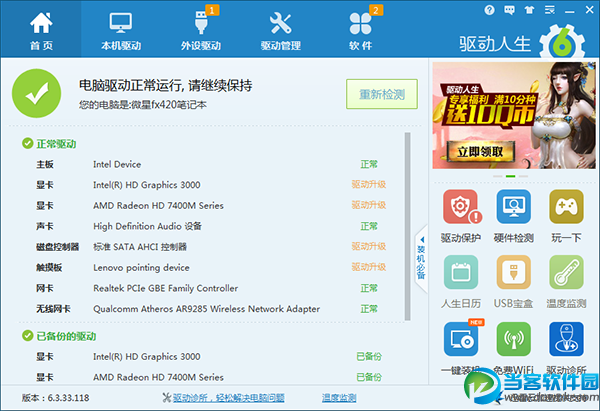This screenshot has height=411, width=600.
Task: Click the game ad banner image
Action: click(x=514, y=115)
